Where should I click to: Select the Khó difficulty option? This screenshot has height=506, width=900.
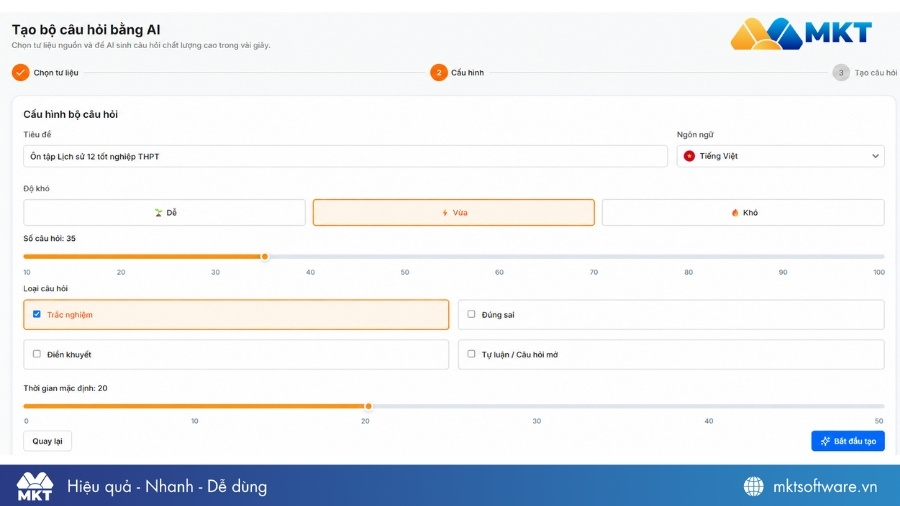point(743,212)
